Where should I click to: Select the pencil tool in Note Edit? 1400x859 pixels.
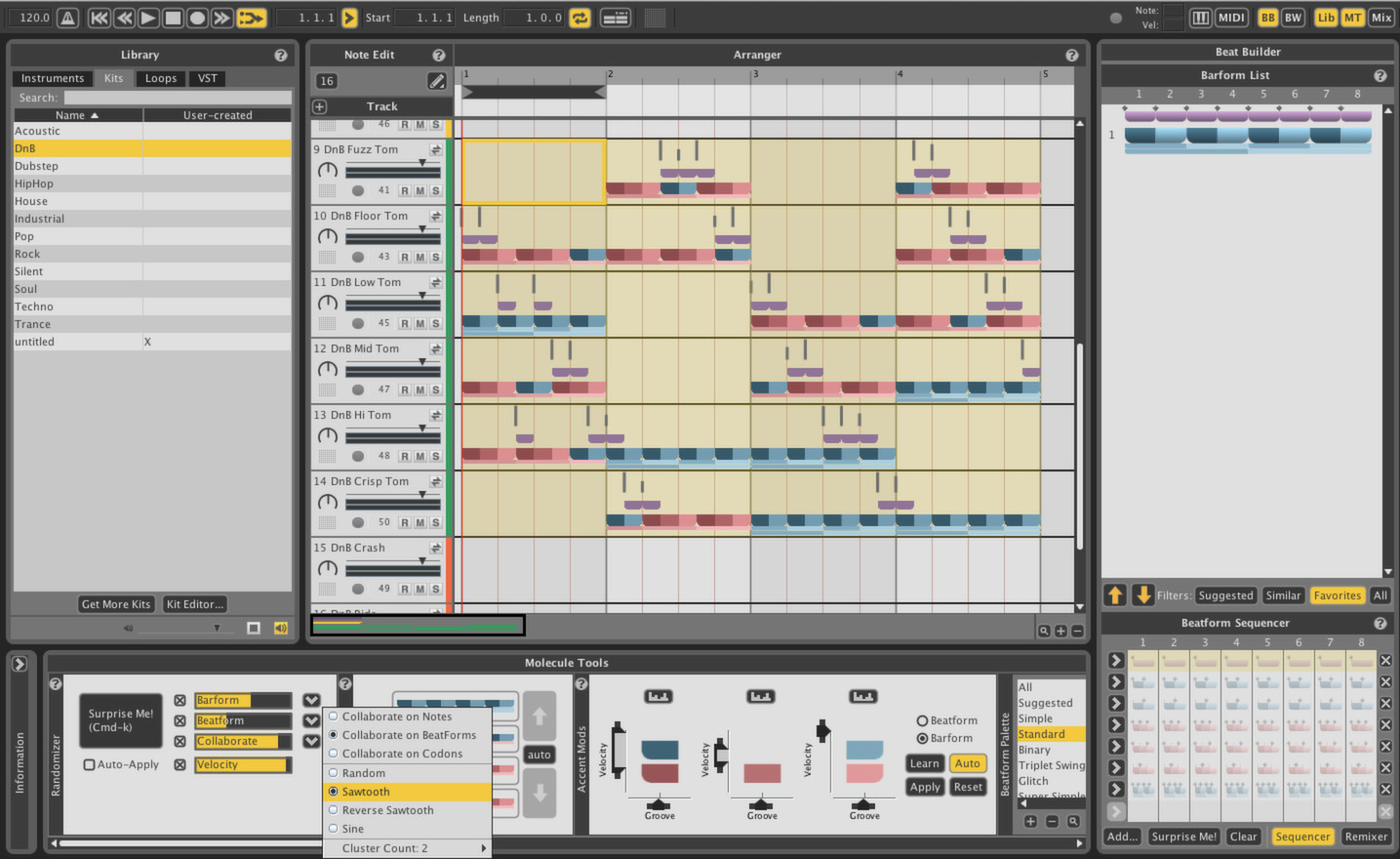[x=436, y=81]
